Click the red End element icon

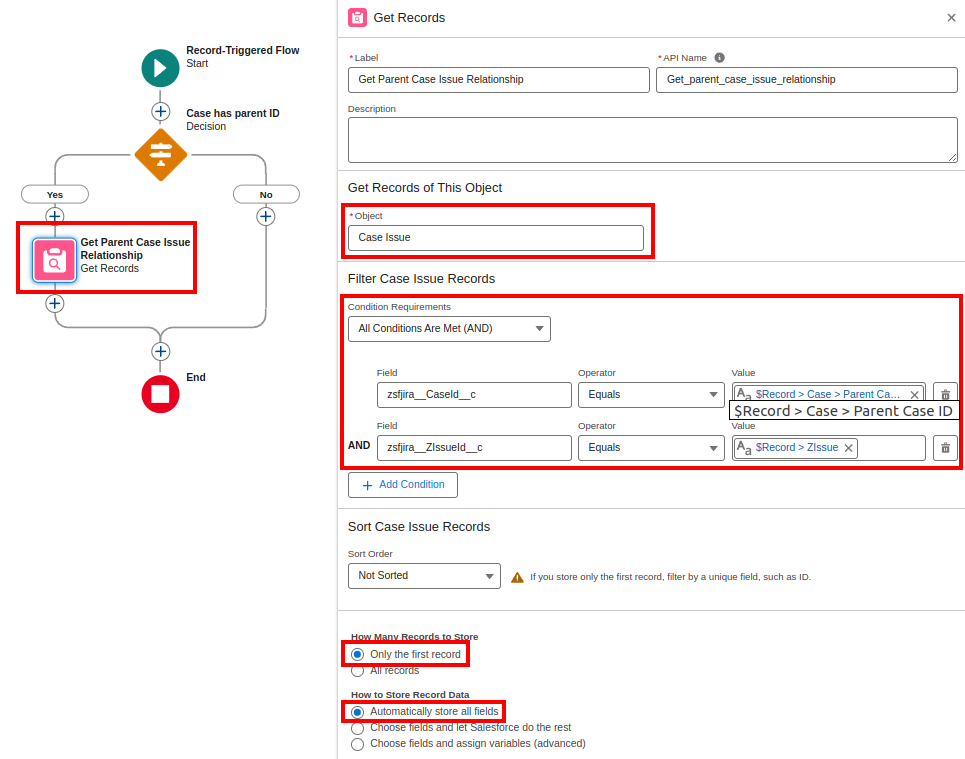tap(160, 393)
